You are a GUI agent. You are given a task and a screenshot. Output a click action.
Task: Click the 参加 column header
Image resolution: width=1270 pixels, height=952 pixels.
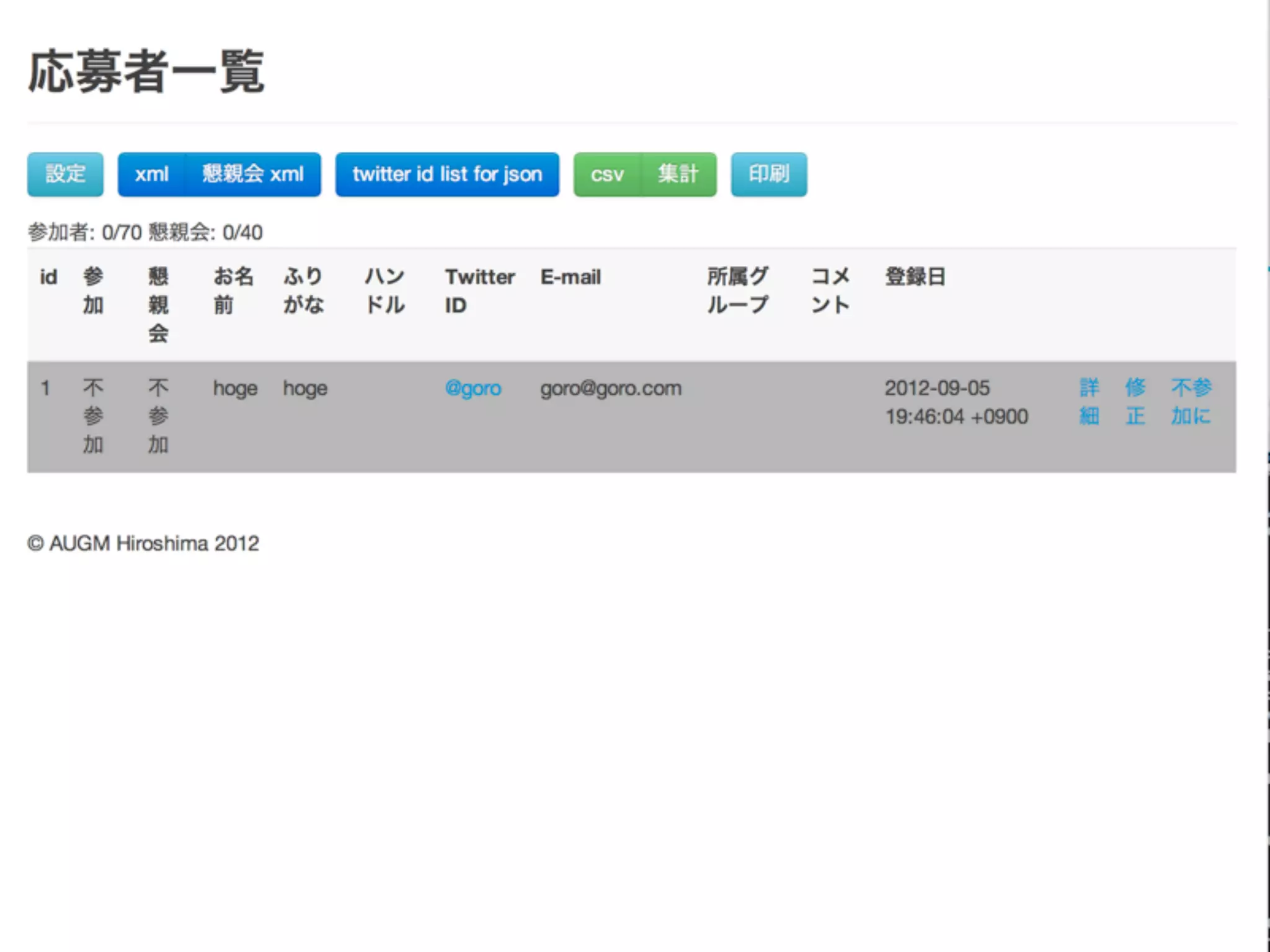93,291
